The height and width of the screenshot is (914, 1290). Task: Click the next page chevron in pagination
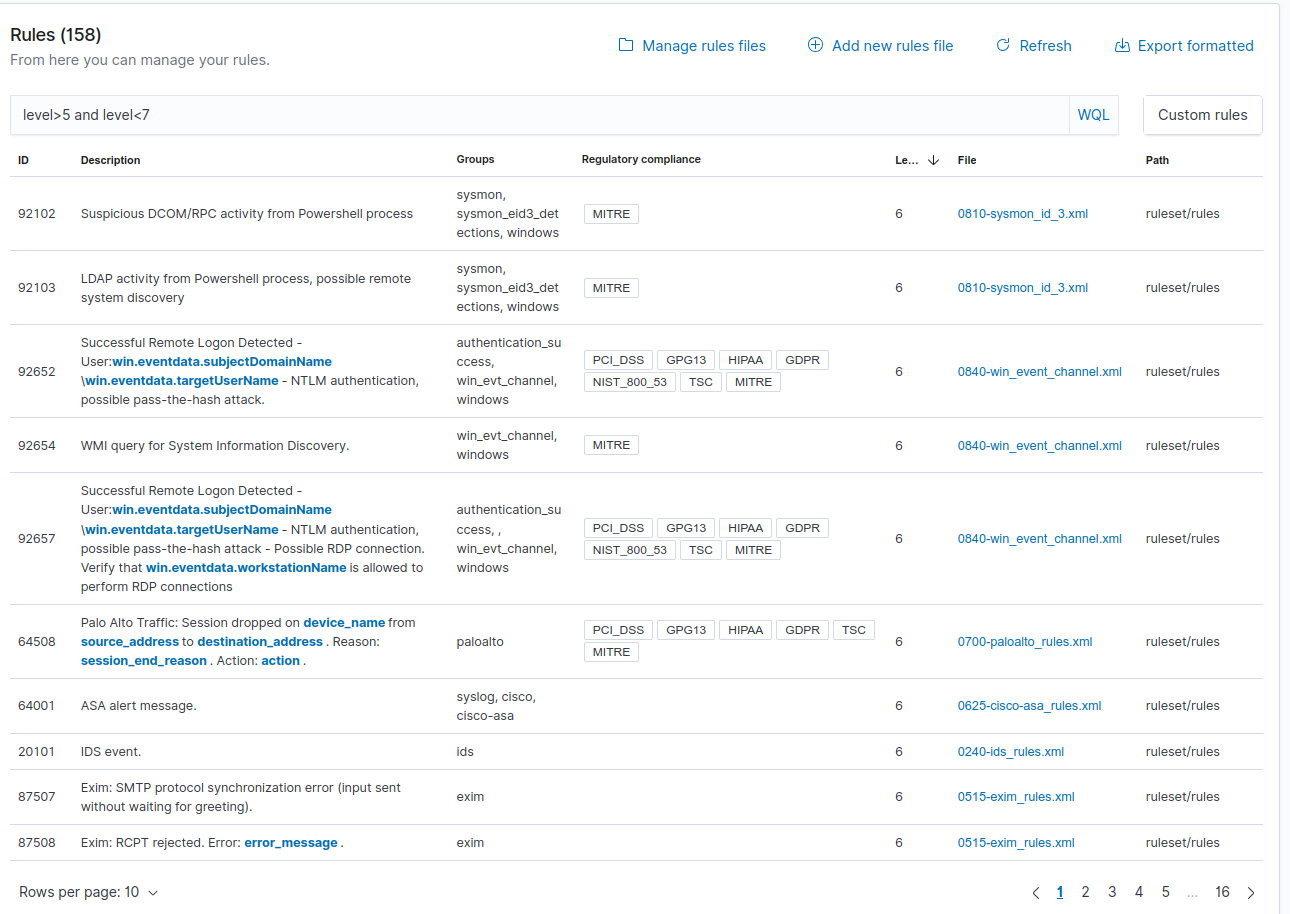pyautogui.click(x=1250, y=892)
